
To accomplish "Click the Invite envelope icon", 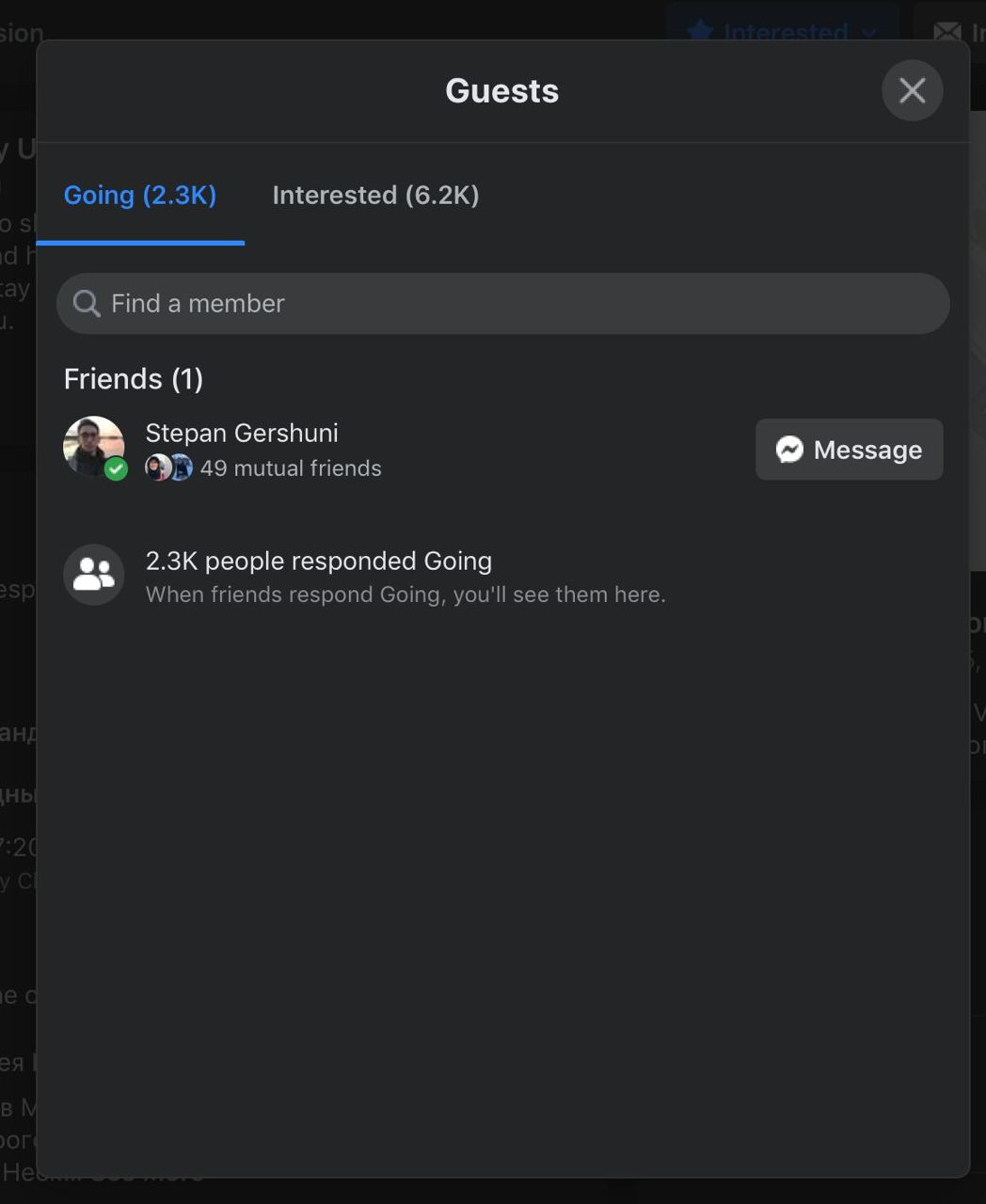I will (x=946, y=32).
